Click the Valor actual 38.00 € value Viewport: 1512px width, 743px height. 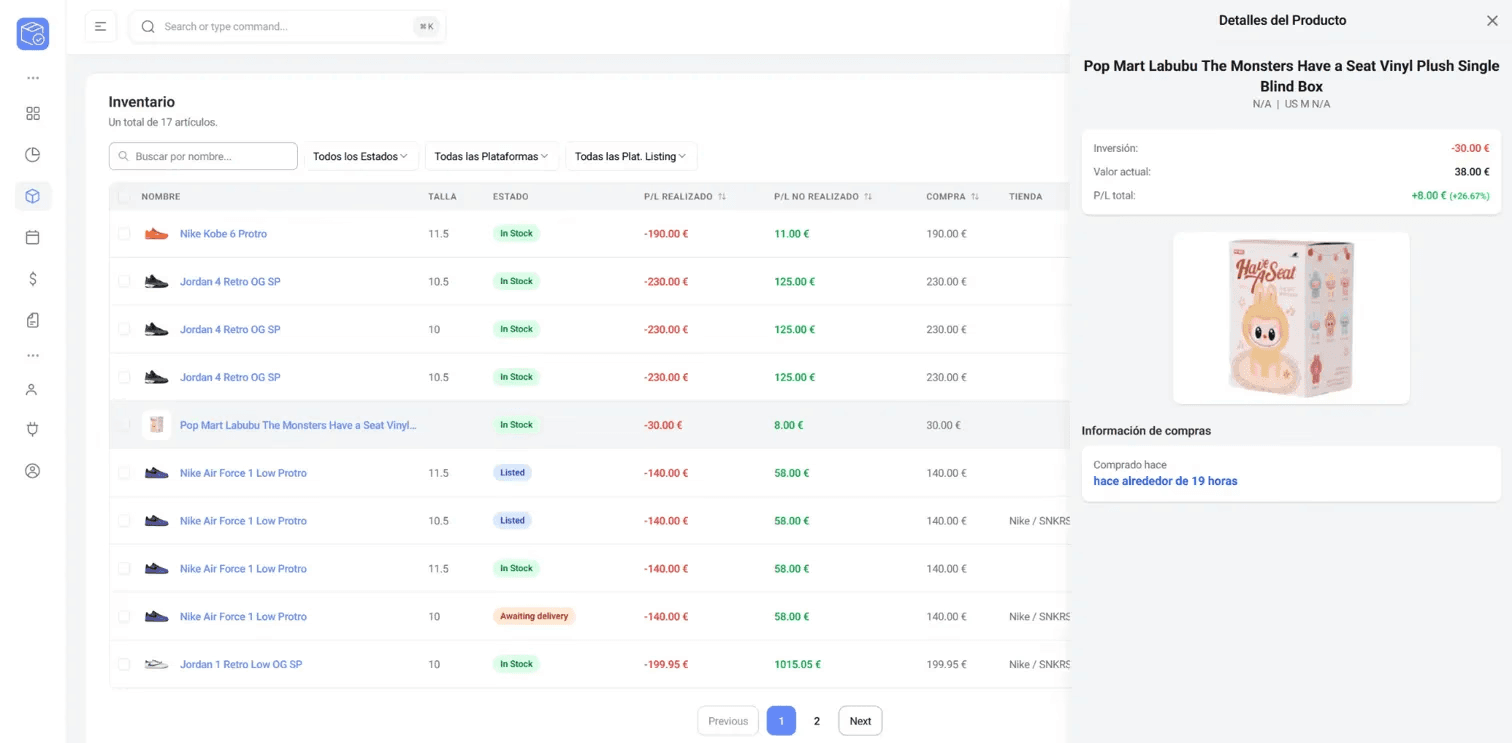tap(1472, 172)
